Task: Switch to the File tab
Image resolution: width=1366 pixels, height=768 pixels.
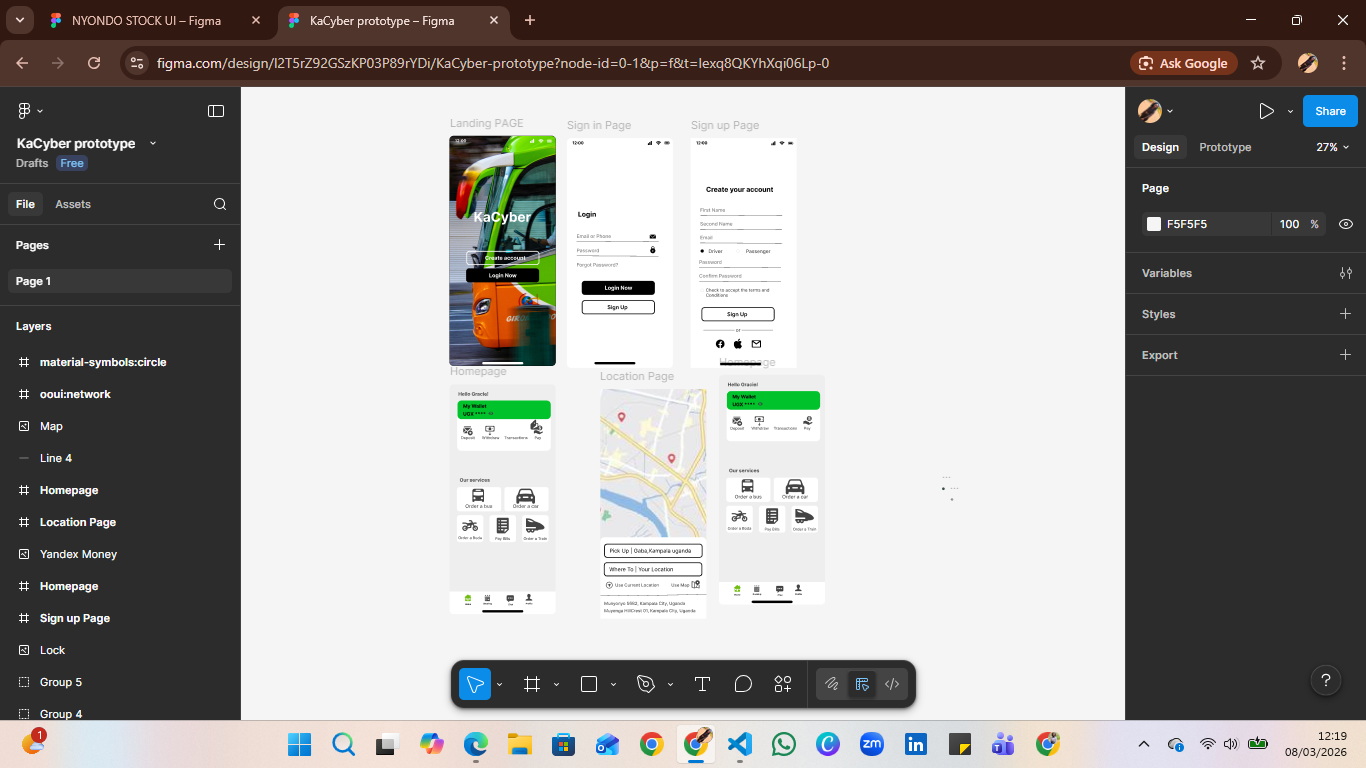Action: point(25,204)
